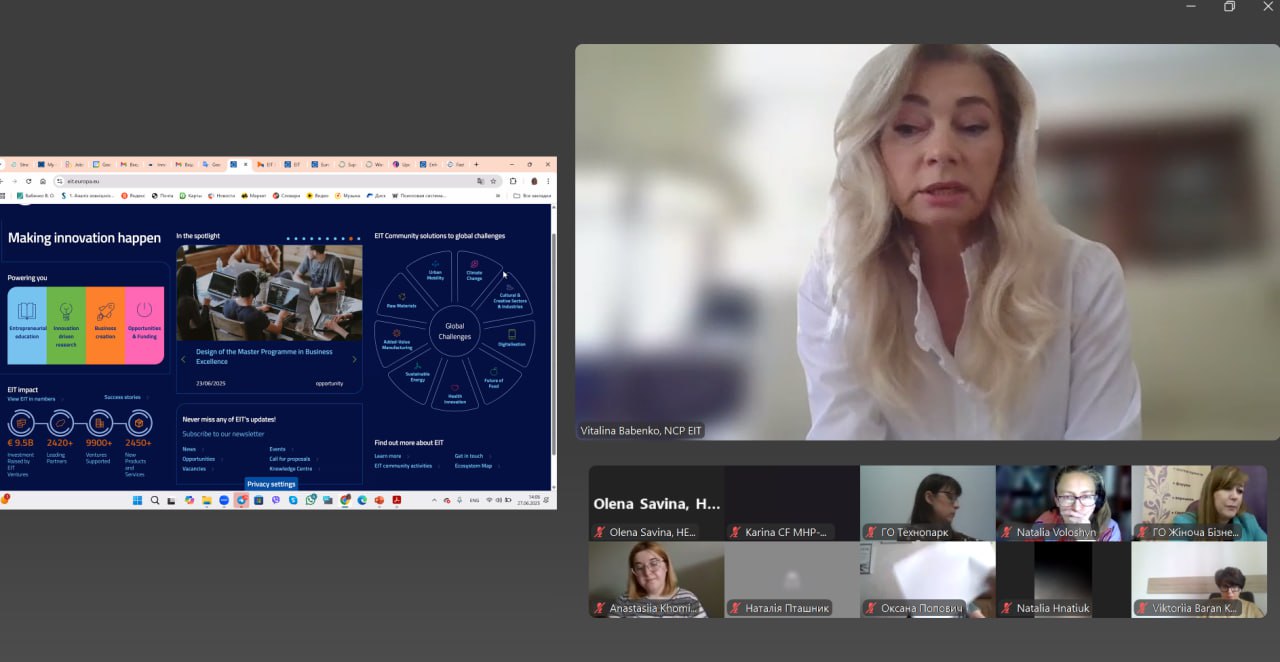Click View EIT in numbers link

33,398
